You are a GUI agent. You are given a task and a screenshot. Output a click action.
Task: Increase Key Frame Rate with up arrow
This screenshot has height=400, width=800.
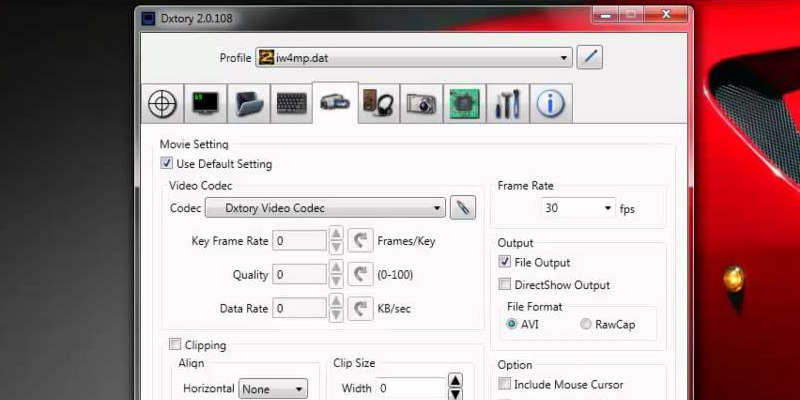(x=336, y=234)
